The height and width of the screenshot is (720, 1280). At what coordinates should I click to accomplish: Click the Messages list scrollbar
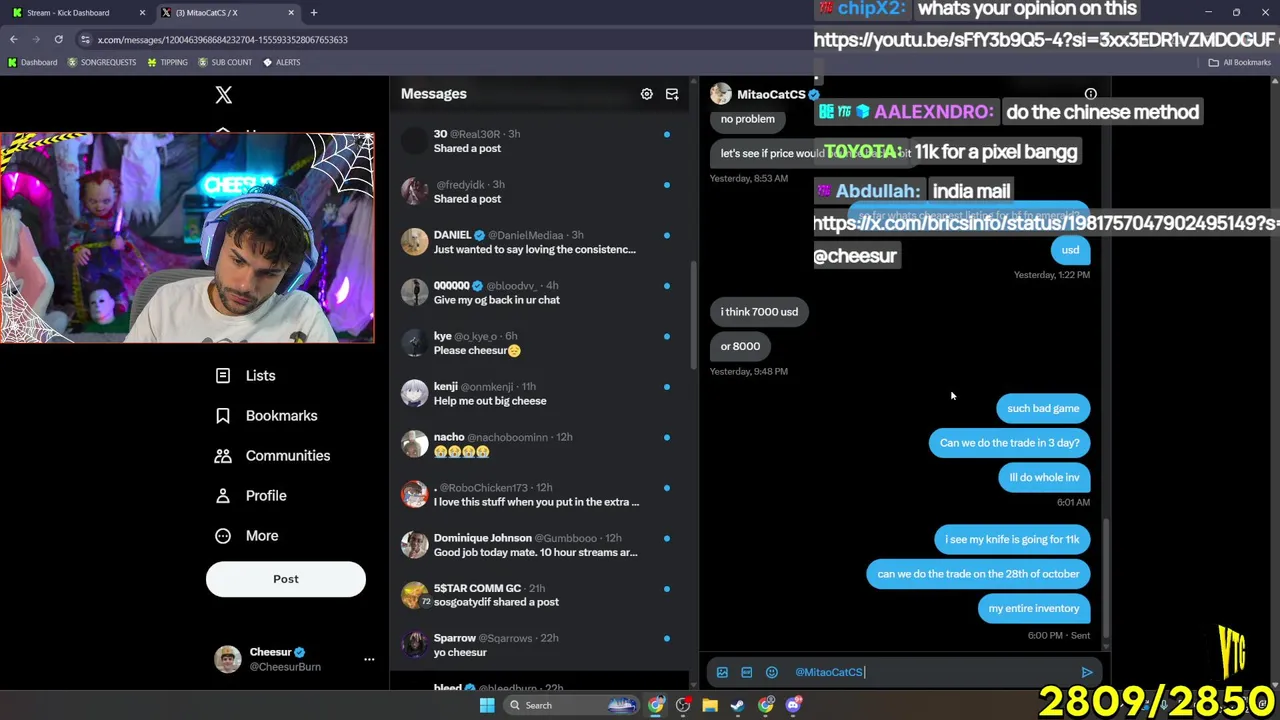[x=693, y=315]
